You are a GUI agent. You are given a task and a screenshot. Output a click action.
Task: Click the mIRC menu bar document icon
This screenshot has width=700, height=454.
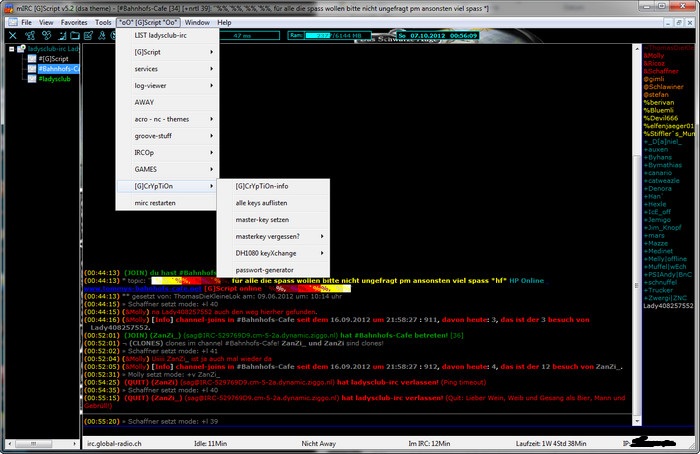[x=13, y=22]
